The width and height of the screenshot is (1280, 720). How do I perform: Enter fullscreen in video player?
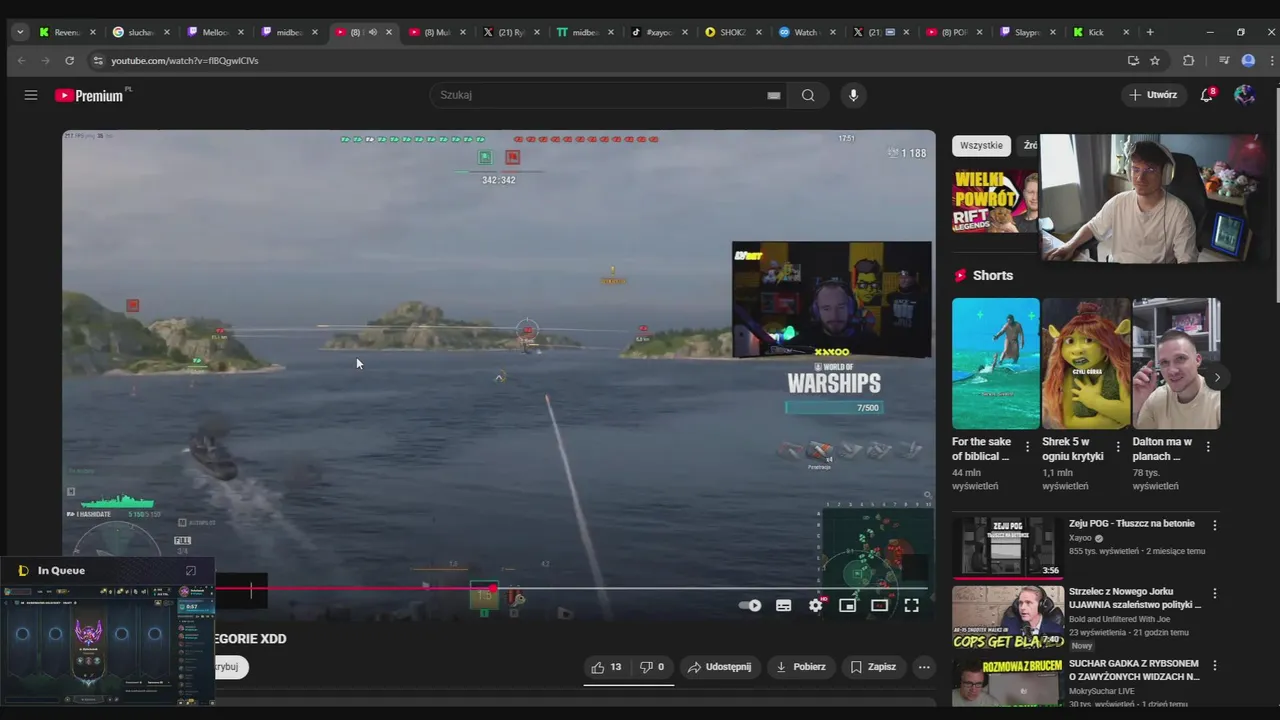(911, 605)
